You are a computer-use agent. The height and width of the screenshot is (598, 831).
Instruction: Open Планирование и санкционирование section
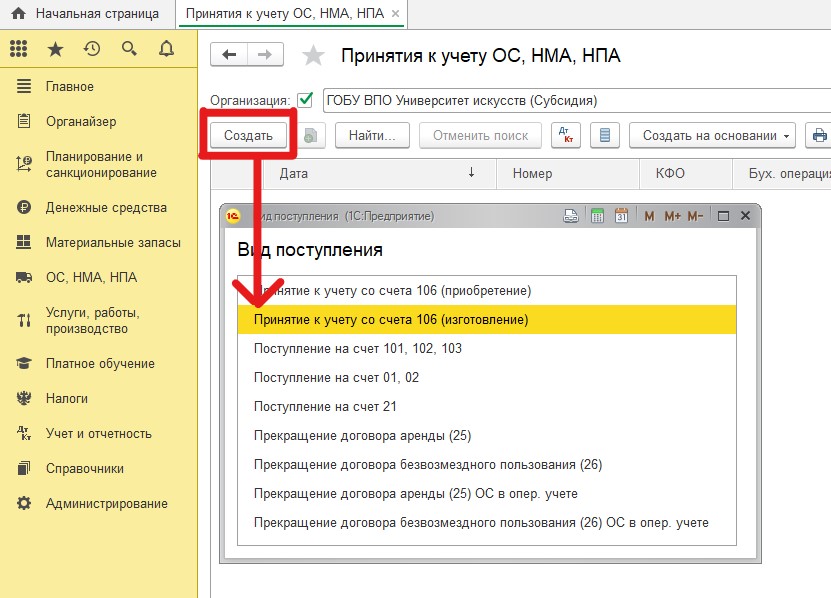coord(101,164)
